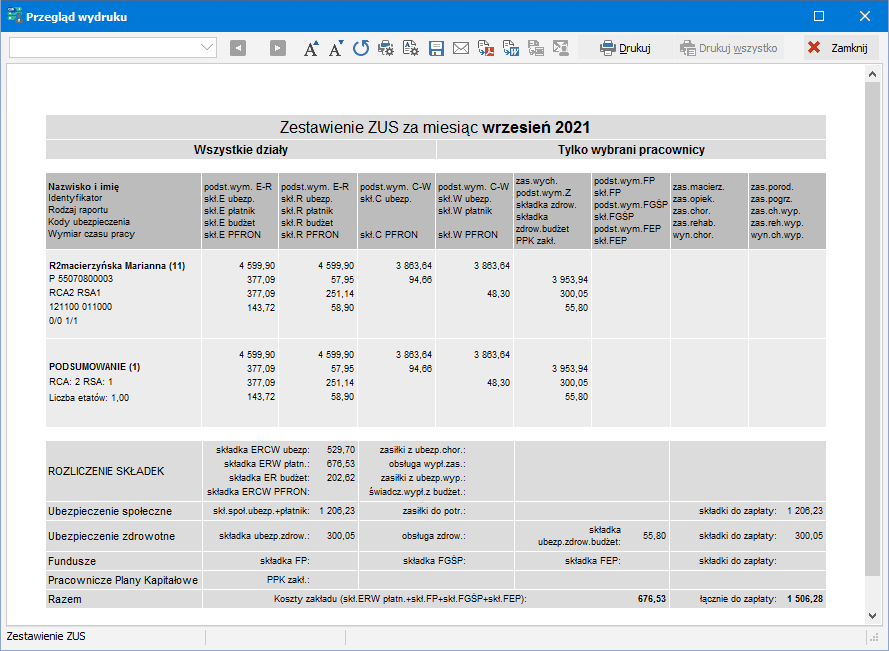Click the RCA: 2 RSA: 1 summary text
The height and width of the screenshot is (651, 889).
coord(81,382)
